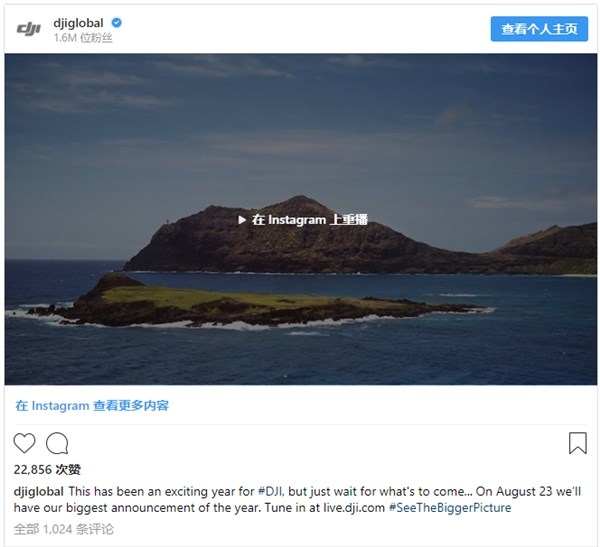Like the post with heart icon
Screen dimensions: 600x547
24,443
